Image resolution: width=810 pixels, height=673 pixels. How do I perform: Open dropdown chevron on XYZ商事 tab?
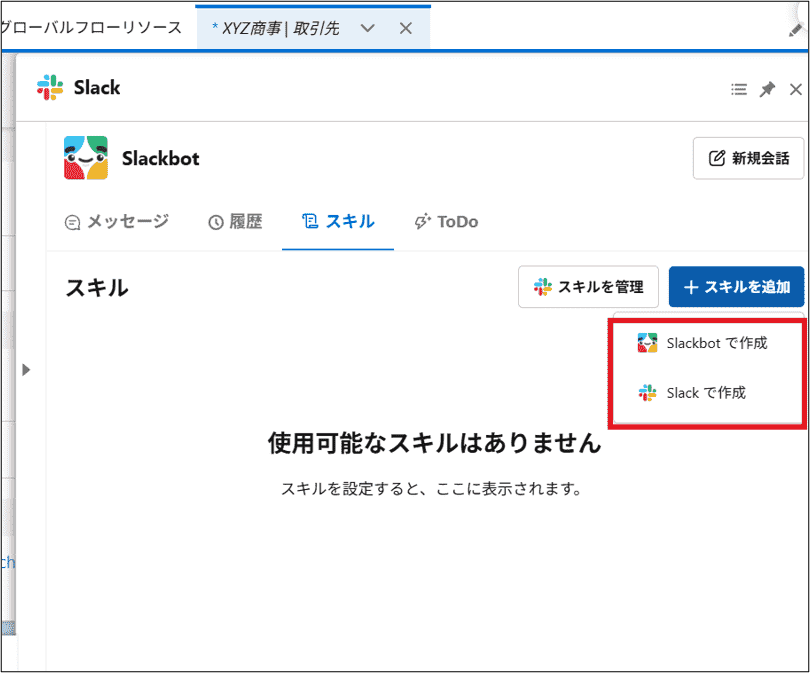tap(367, 28)
